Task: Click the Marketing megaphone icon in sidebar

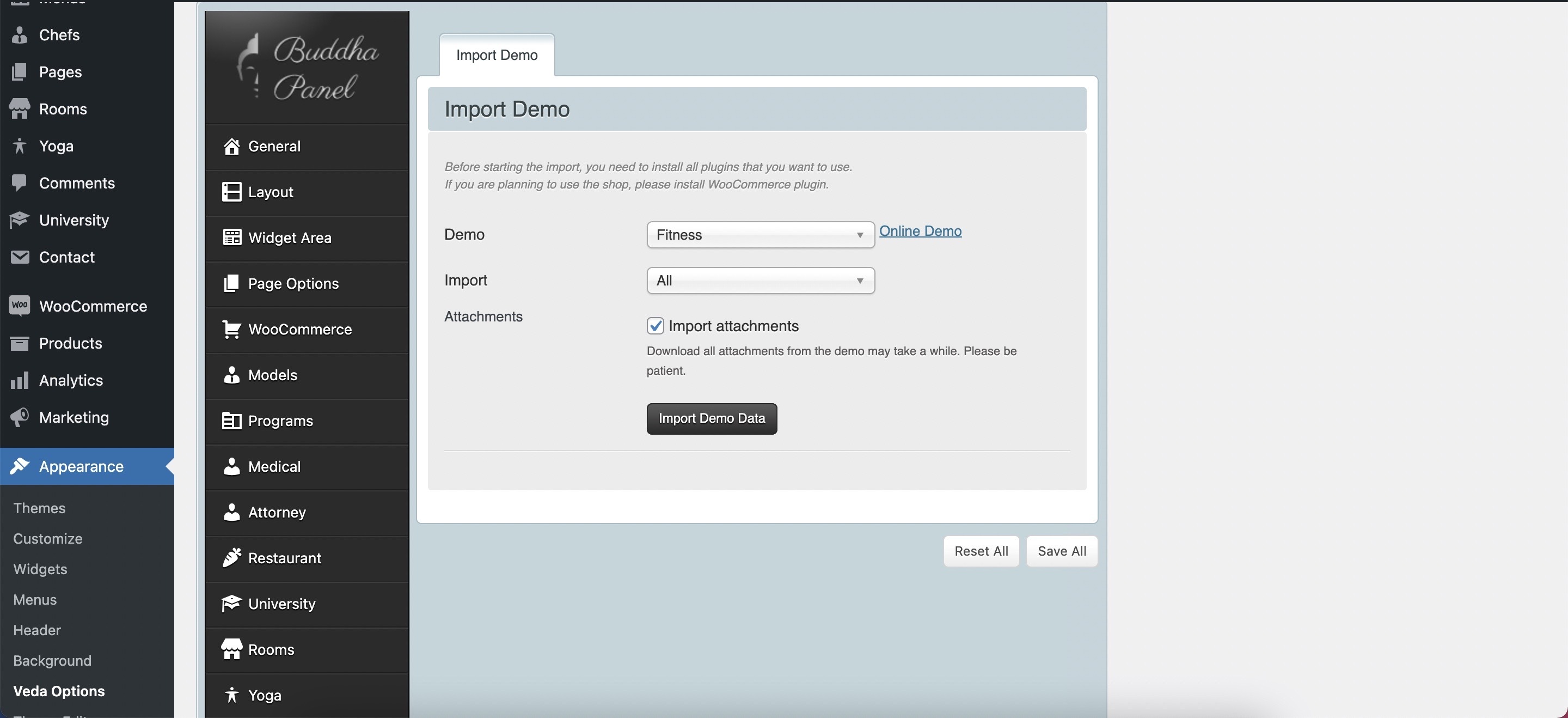Action: point(20,417)
